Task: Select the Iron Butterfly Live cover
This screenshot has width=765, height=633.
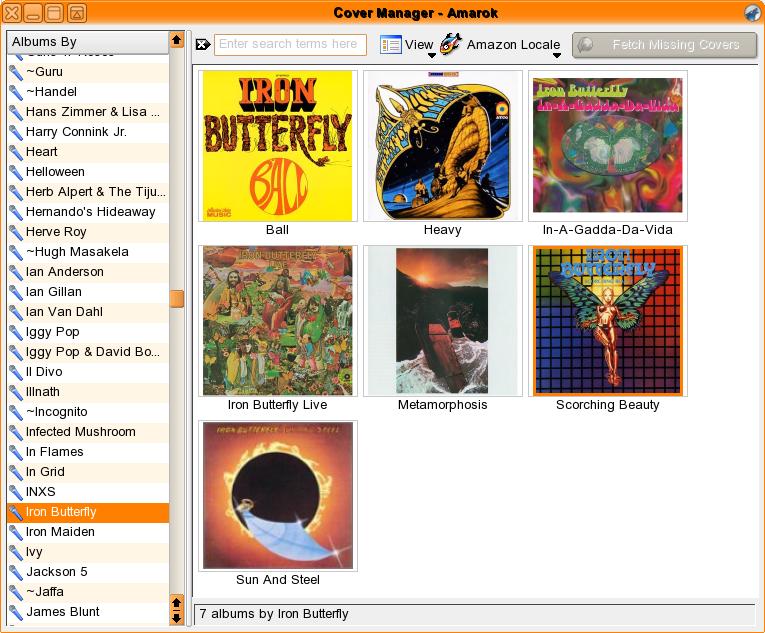Action: (x=278, y=321)
